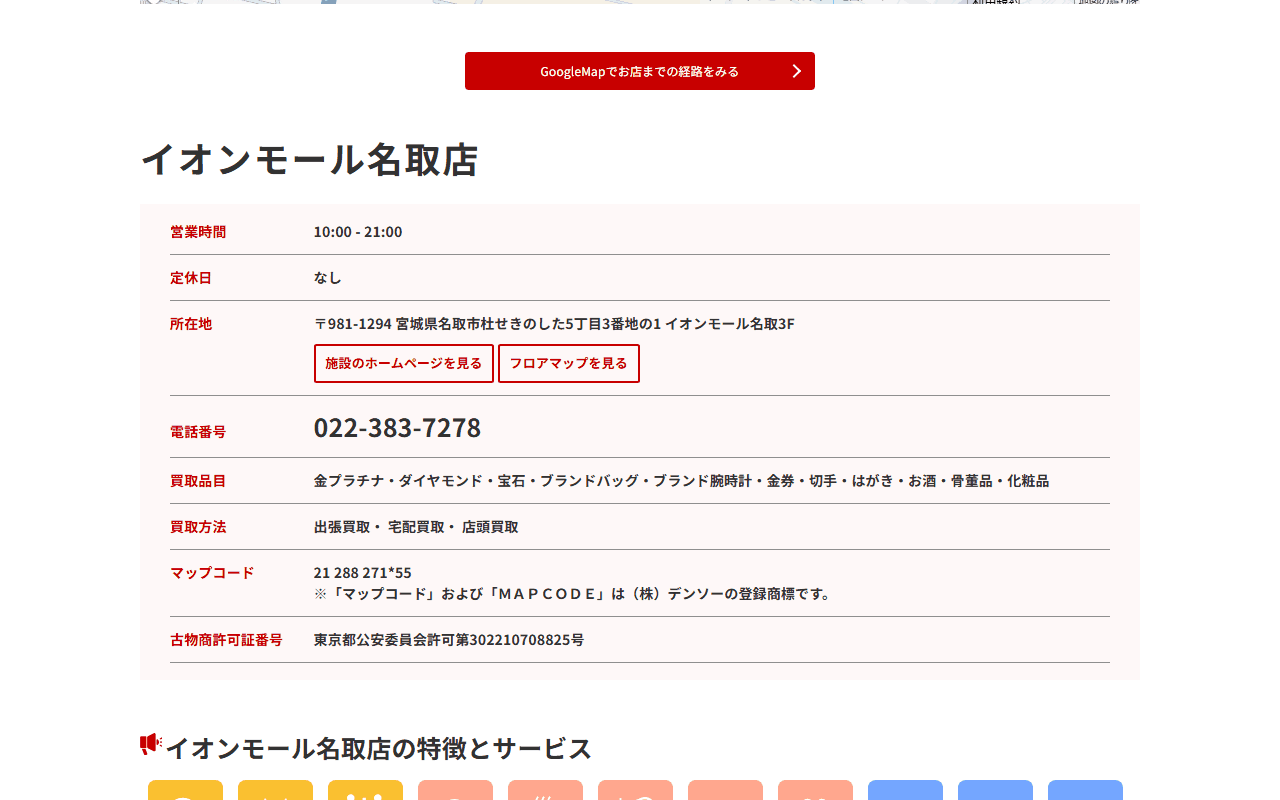Select the closed-day value なし

pyautogui.click(x=328, y=278)
